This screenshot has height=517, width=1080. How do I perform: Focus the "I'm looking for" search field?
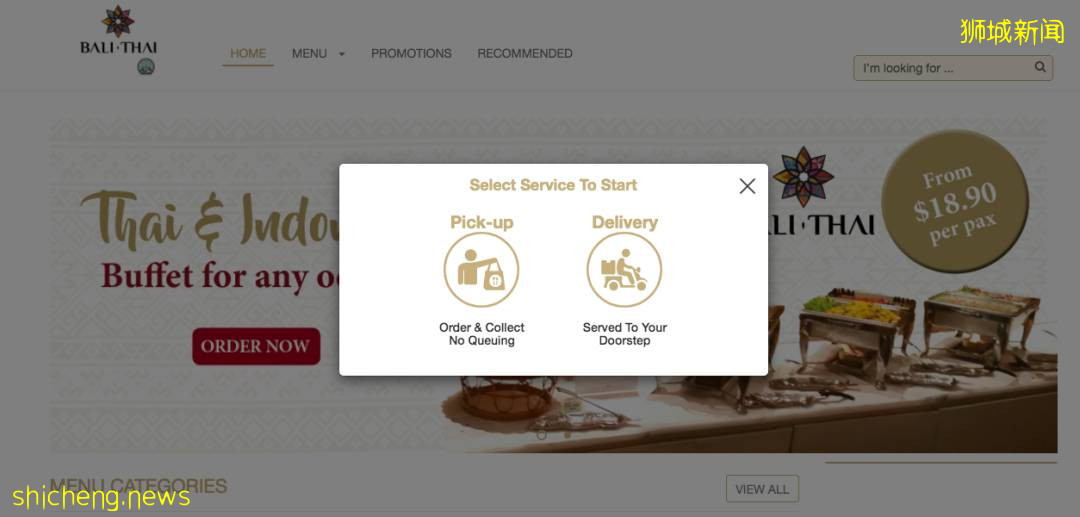click(x=953, y=68)
